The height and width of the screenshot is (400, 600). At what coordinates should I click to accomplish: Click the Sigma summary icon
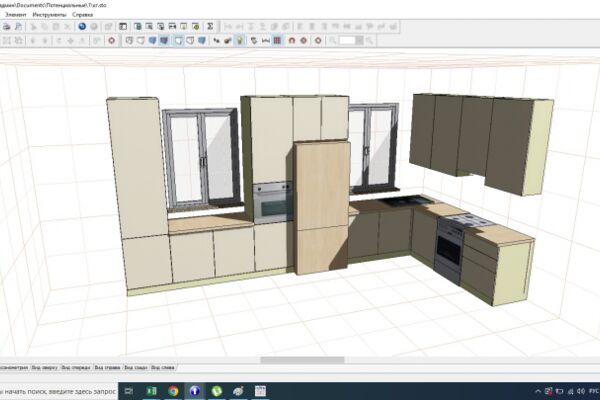(x=210, y=26)
